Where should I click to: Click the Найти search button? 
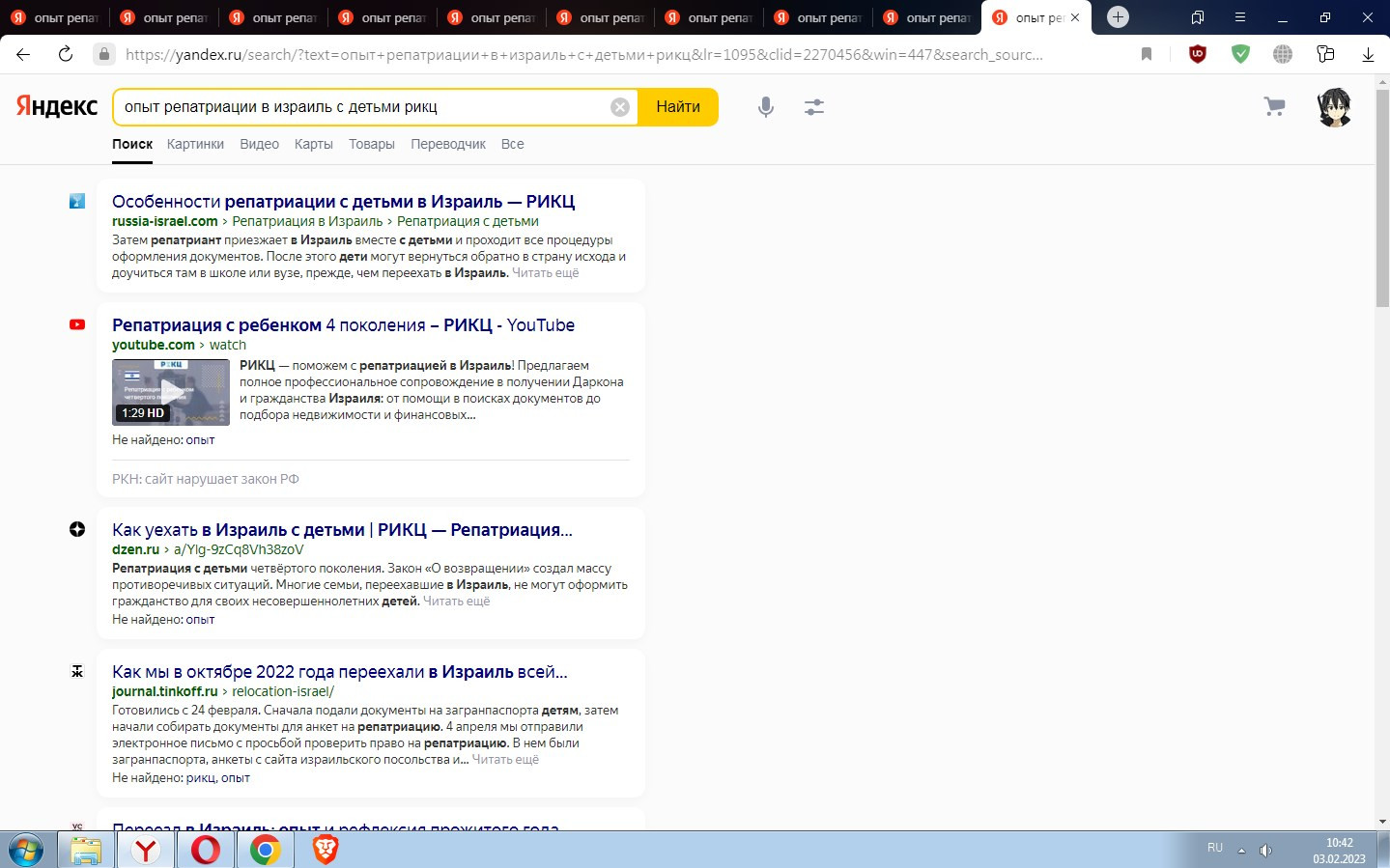pyautogui.click(x=678, y=107)
